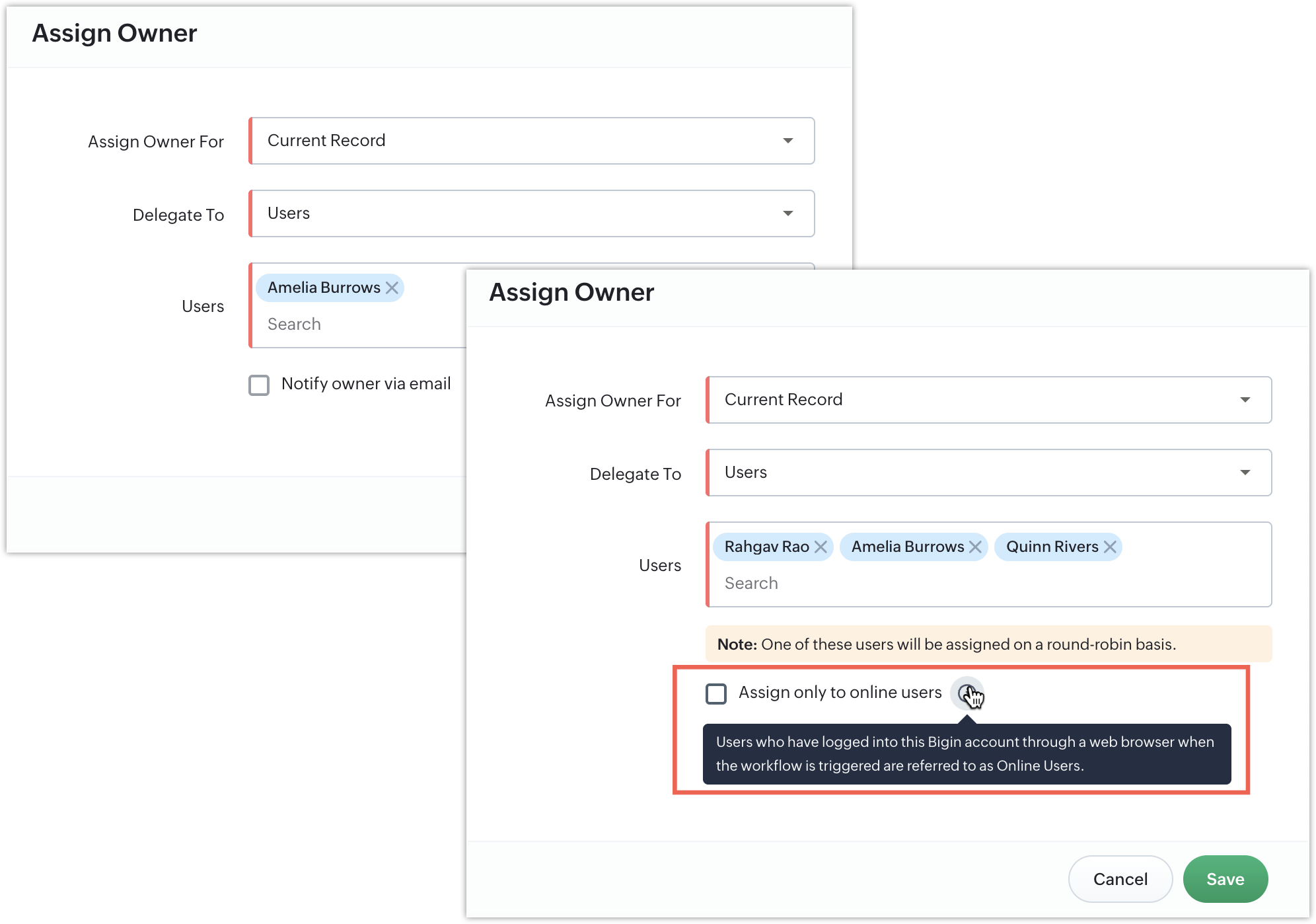Remove Rahgav Rao user chip
Image resolution: width=1316 pixels, height=924 pixels.
coord(821,547)
